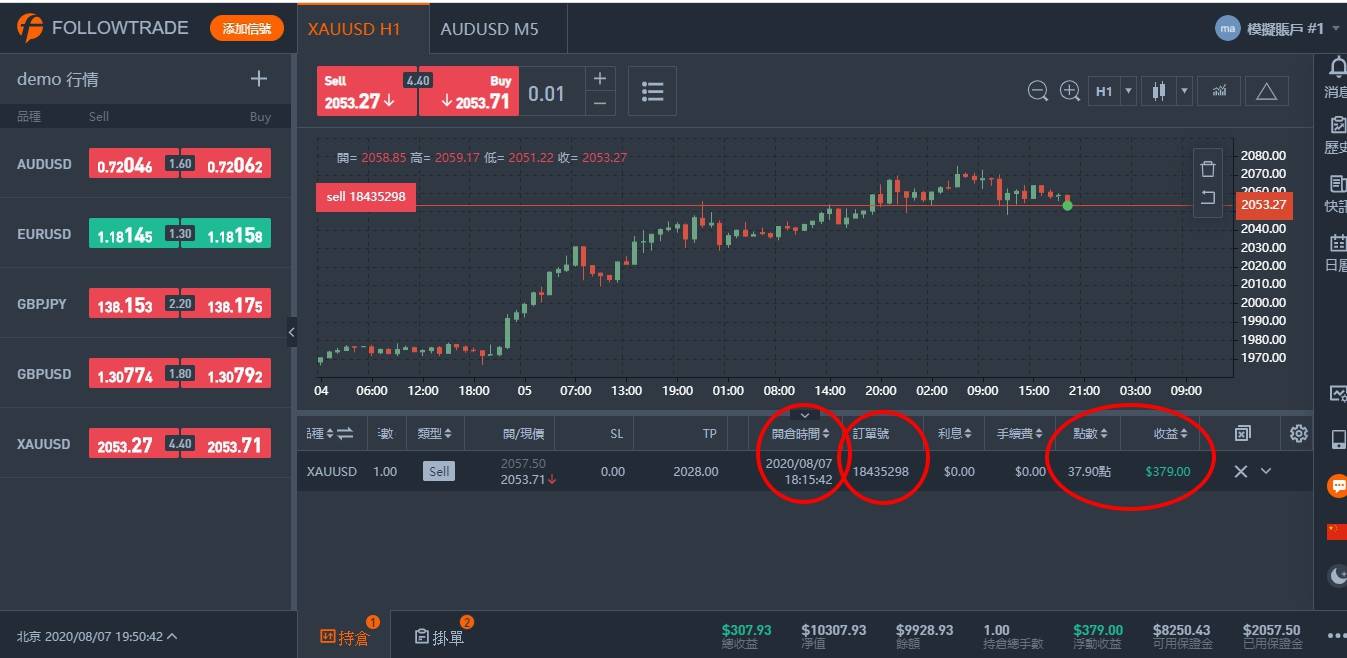Click the sell 18435298 chart order label
Screen dimensions: 1347x658
click(x=366, y=197)
